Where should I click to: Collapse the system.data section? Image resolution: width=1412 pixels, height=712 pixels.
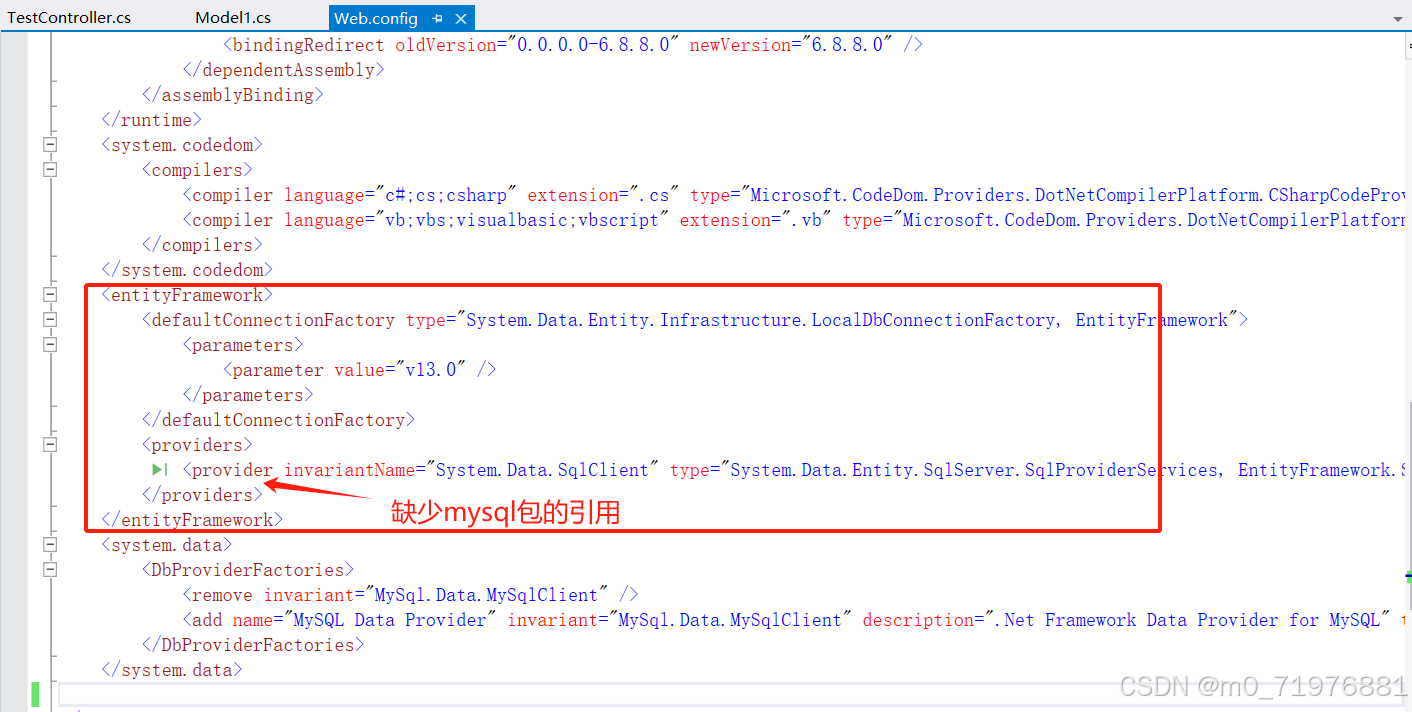click(x=50, y=544)
